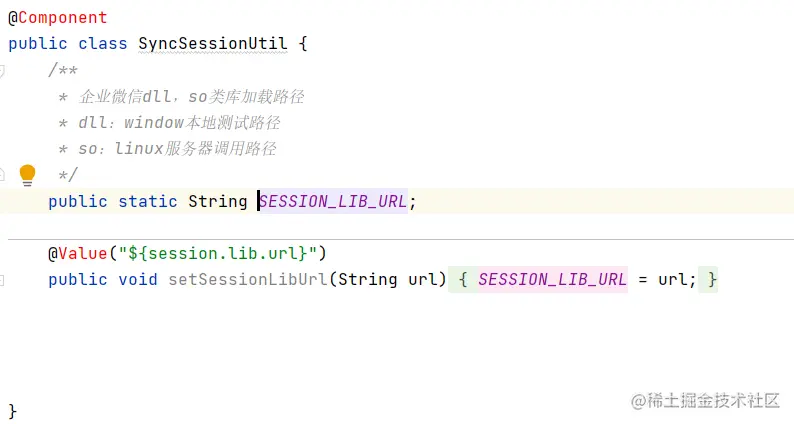Click SESSION_LIB_URL inside the setter body
The height and width of the screenshot is (424, 794).
pyautogui.click(x=552, y=280)
